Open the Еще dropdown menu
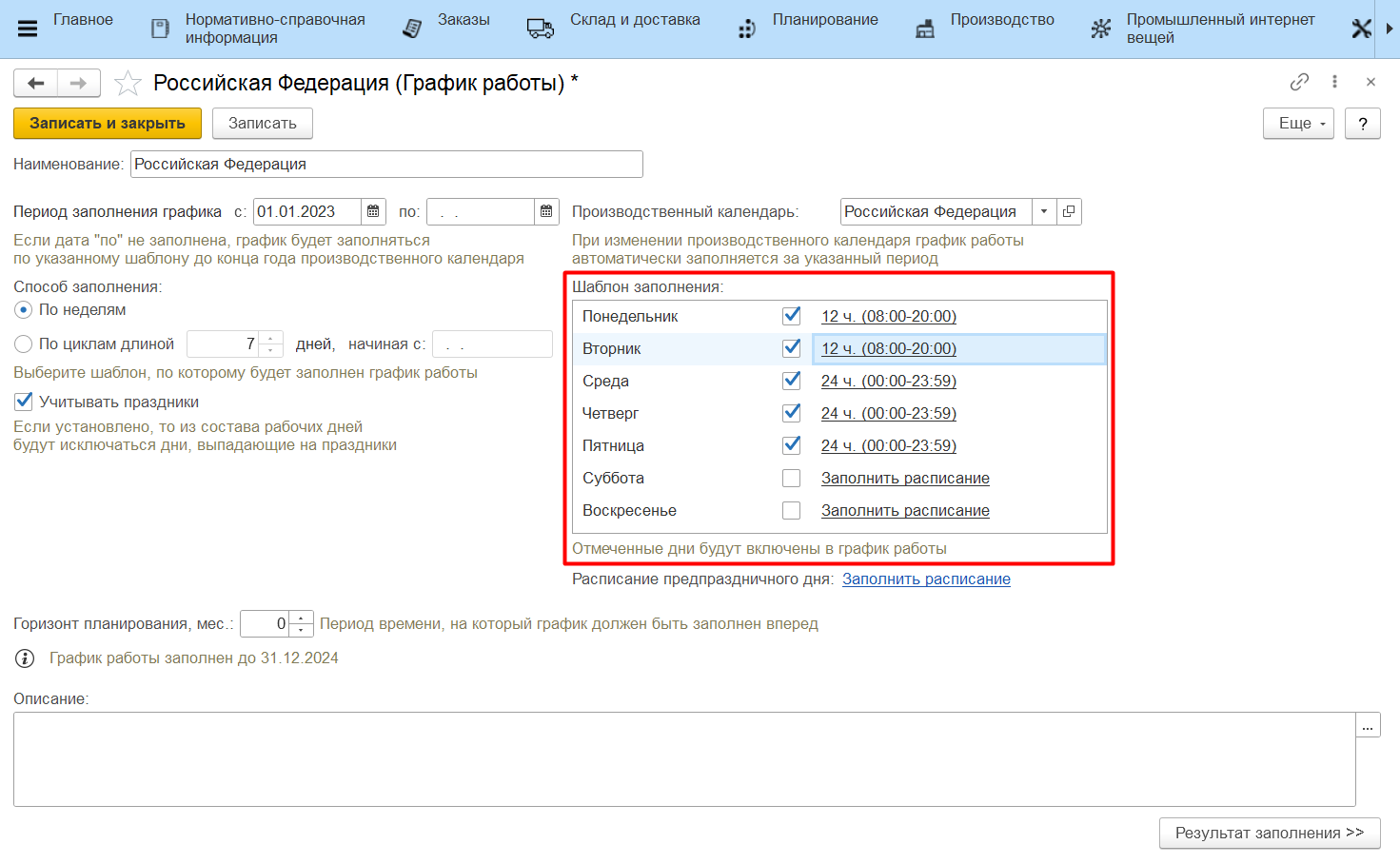 point(1298,123)
